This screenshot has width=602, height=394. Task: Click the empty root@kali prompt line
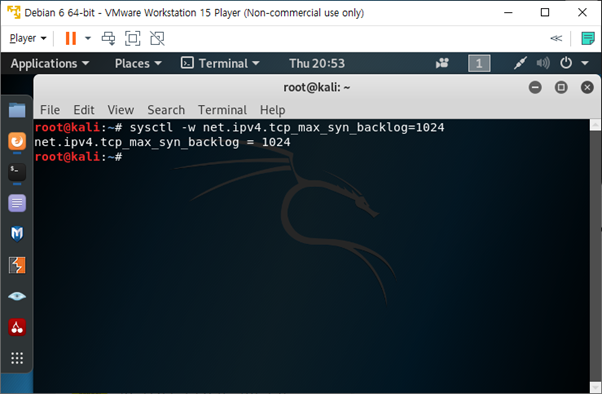78,157
